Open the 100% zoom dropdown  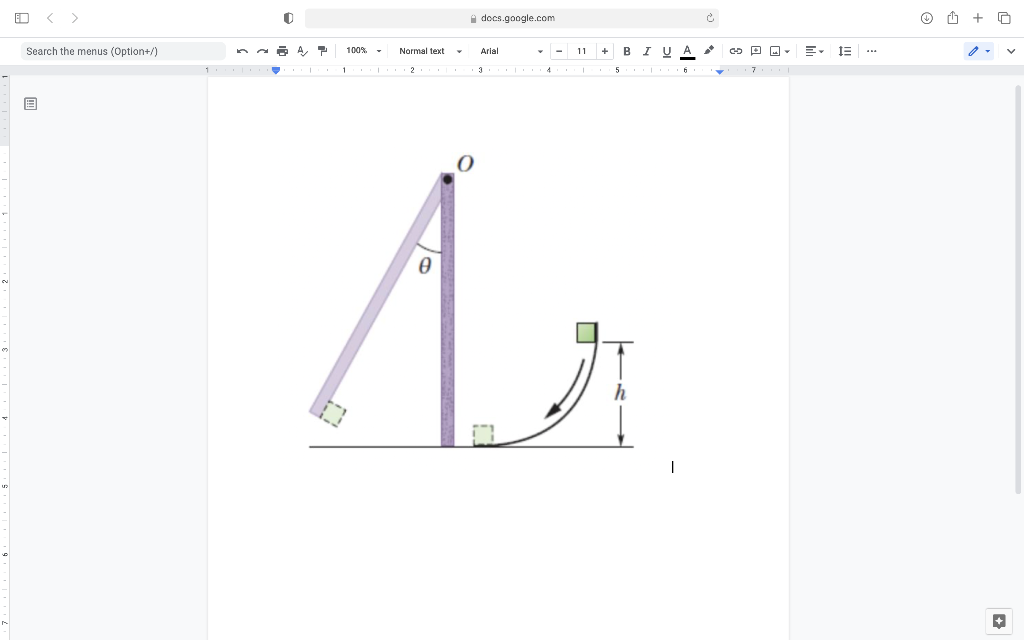tap(364, 51)
